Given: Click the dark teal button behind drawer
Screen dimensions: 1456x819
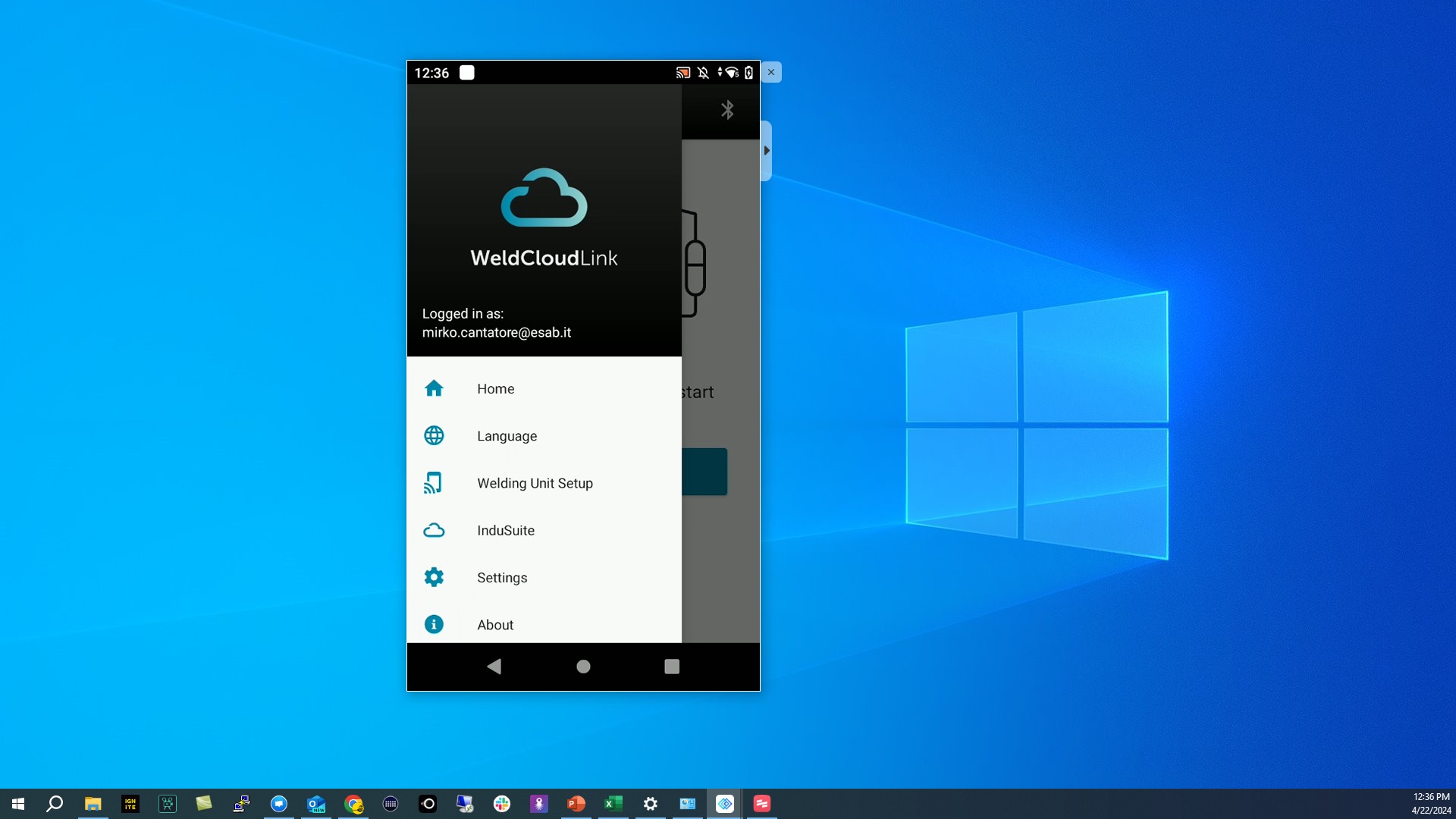Looking at the screenshot, I should (704, 472).
